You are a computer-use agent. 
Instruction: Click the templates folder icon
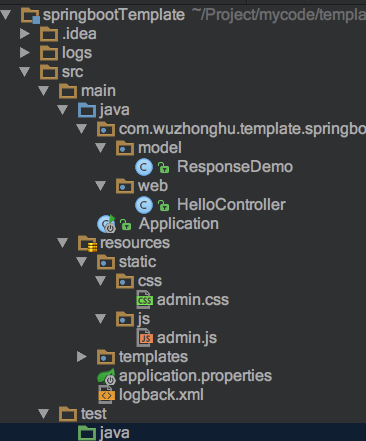(106, 357)
